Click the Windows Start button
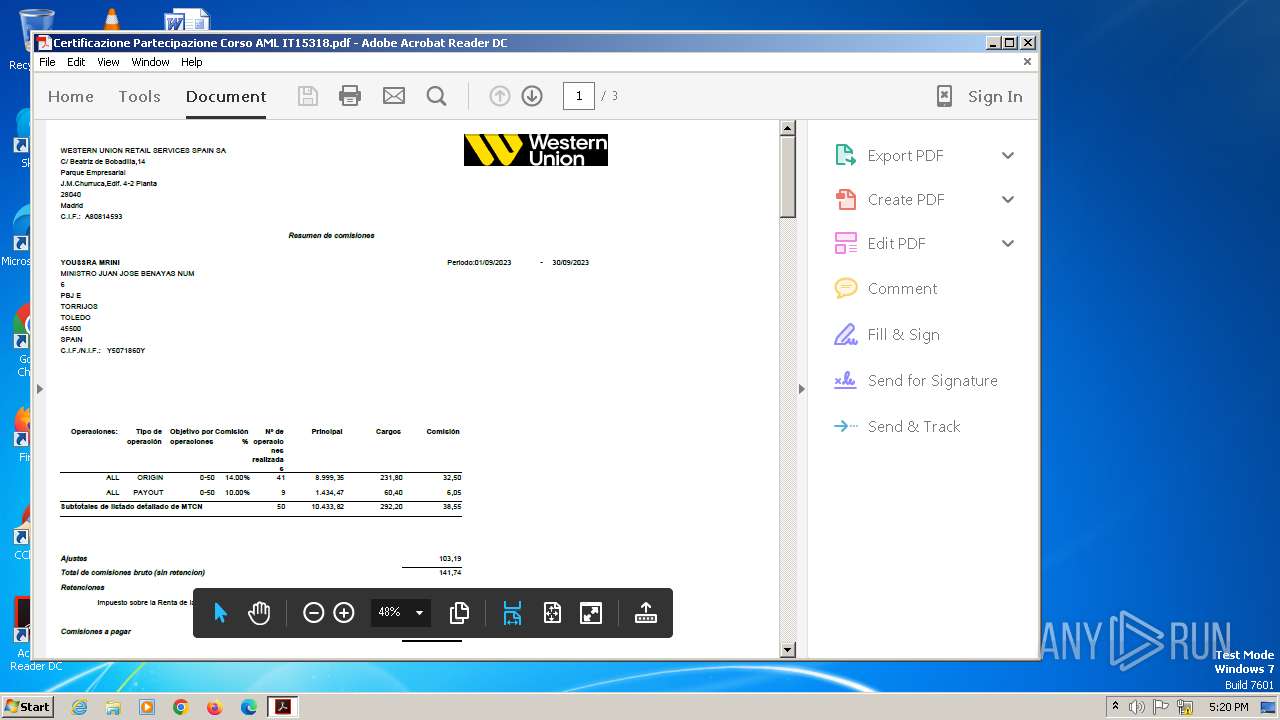The image size is (1280, 720). pos(28,706)
